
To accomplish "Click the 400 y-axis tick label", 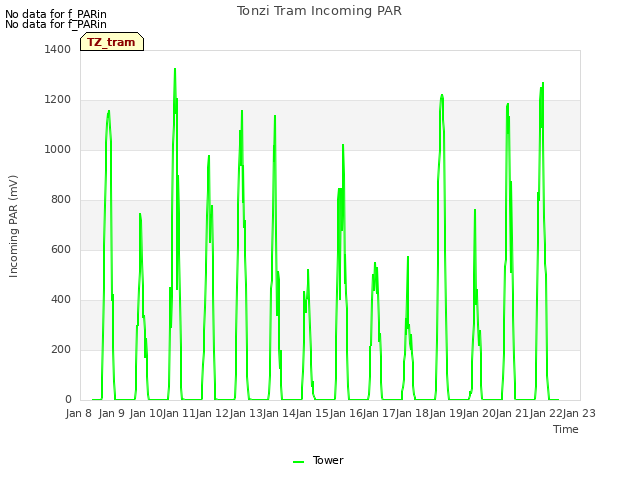I will [x=61, y=300].
